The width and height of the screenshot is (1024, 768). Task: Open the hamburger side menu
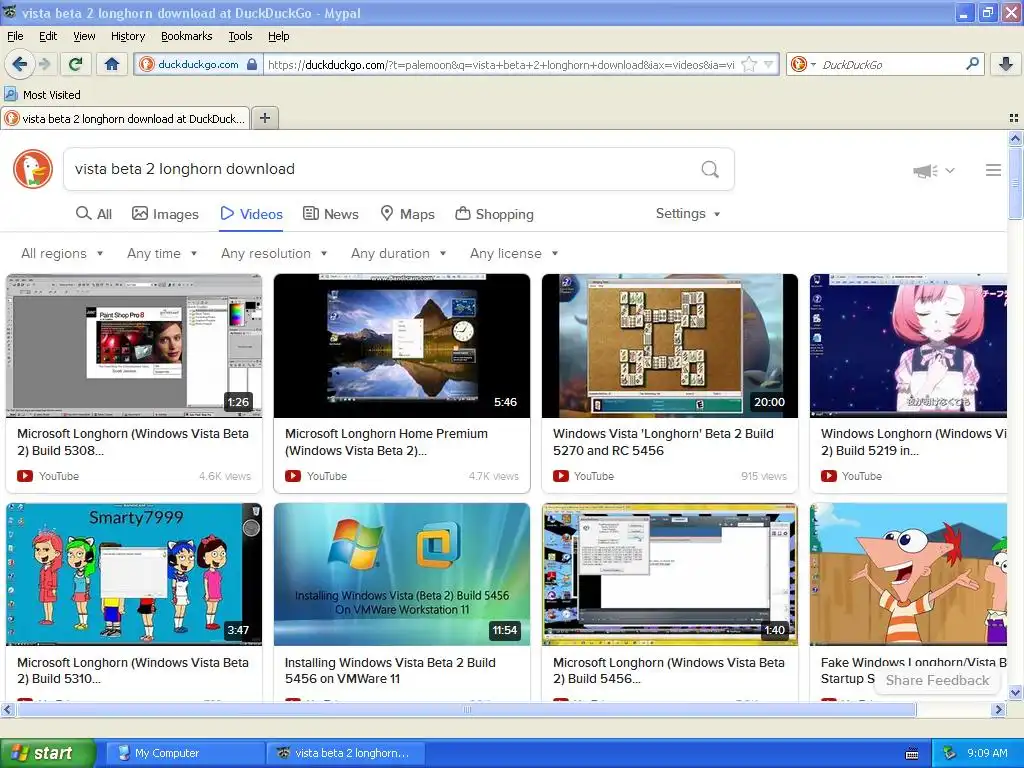993,170
